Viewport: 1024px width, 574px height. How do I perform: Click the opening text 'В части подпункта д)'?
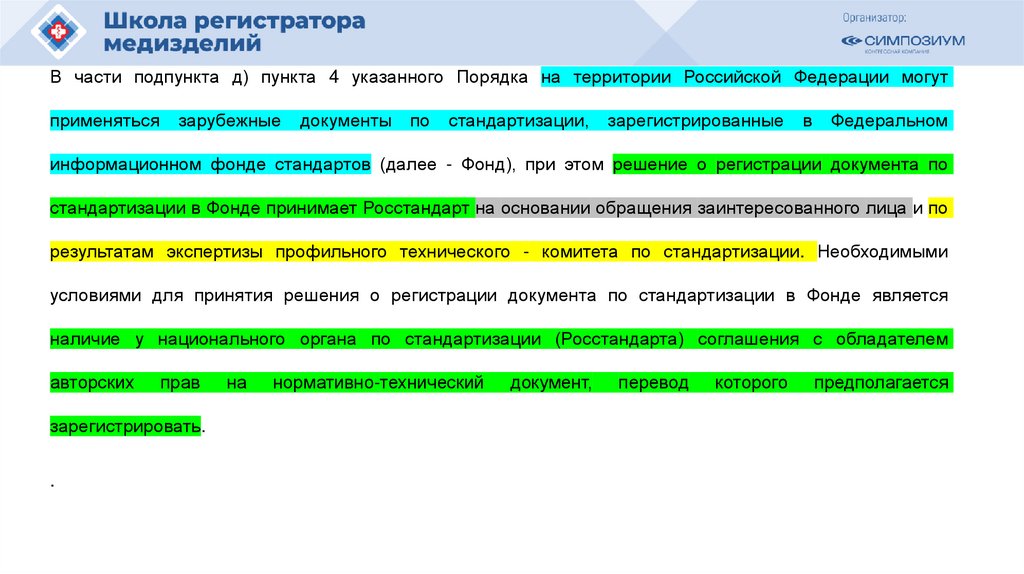pyautogui.click(x=150, y=77)
